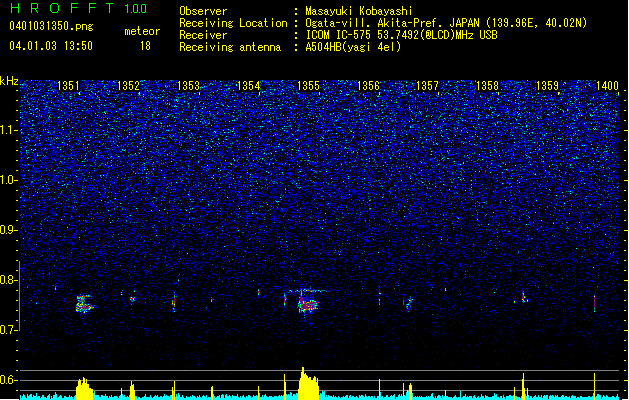Screen dimensions: 629x400
Task: Click the 1353 time marker
Action: pos(189,85)
